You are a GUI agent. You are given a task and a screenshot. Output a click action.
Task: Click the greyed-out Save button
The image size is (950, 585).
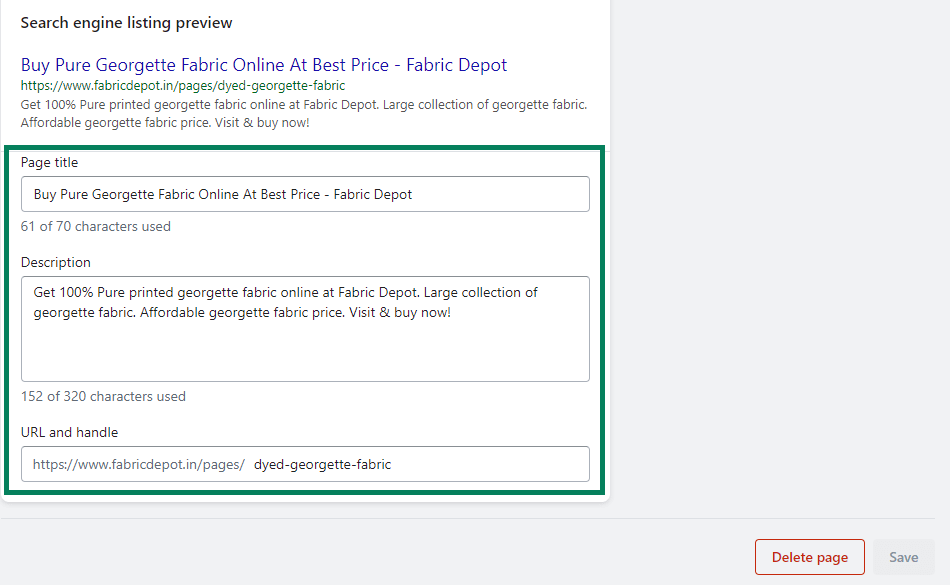(x=903, y=557)
